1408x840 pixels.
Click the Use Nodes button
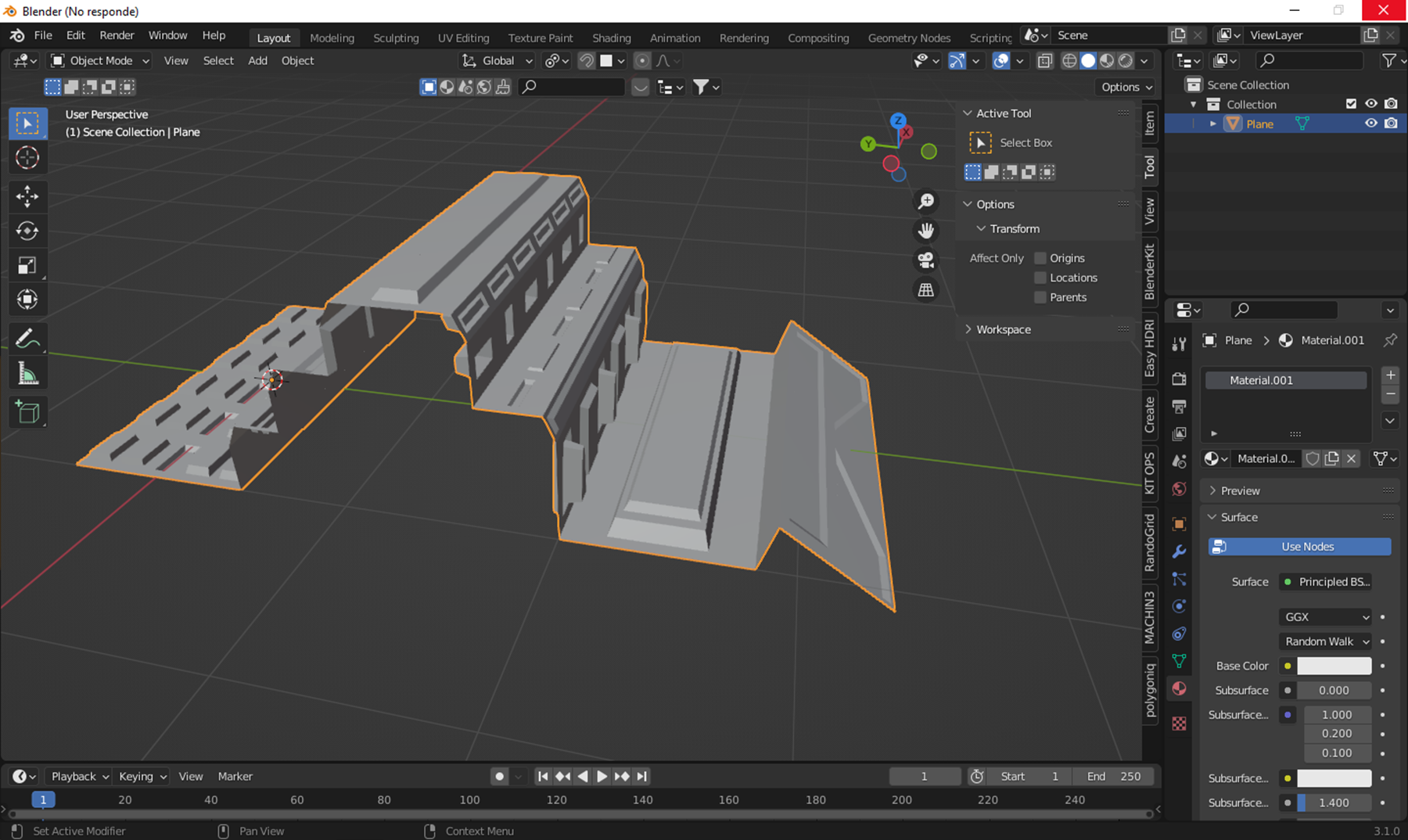click(x=1299, y=547)
